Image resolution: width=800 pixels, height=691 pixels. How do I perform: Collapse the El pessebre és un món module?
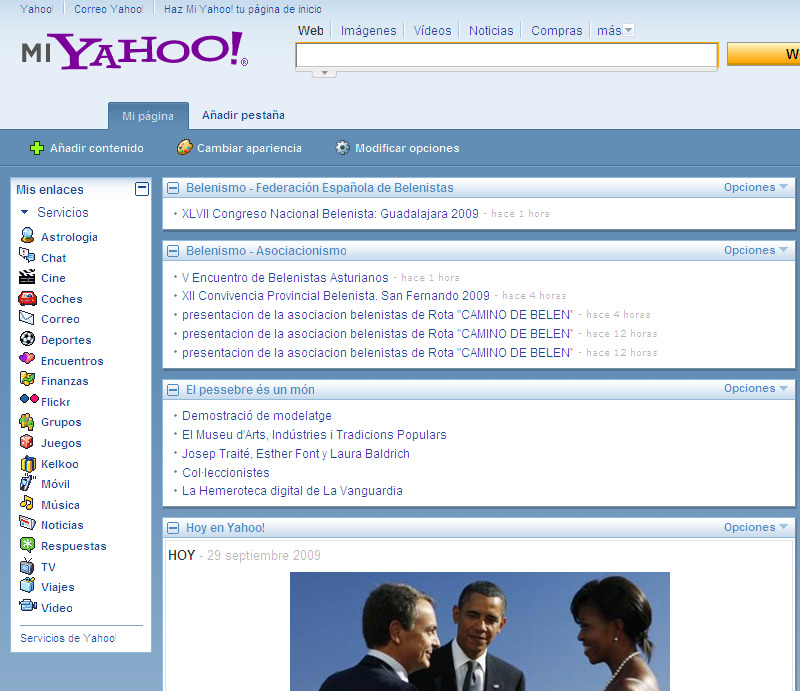(x=173, y=390)
